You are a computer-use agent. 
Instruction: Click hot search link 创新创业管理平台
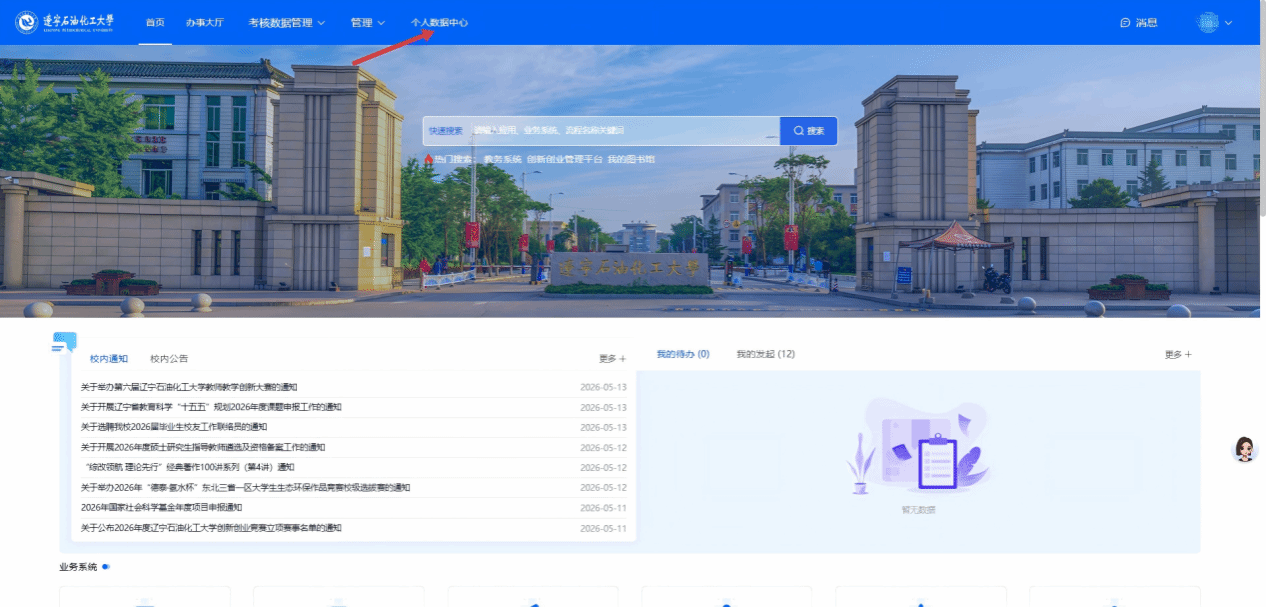click(565, 159)
